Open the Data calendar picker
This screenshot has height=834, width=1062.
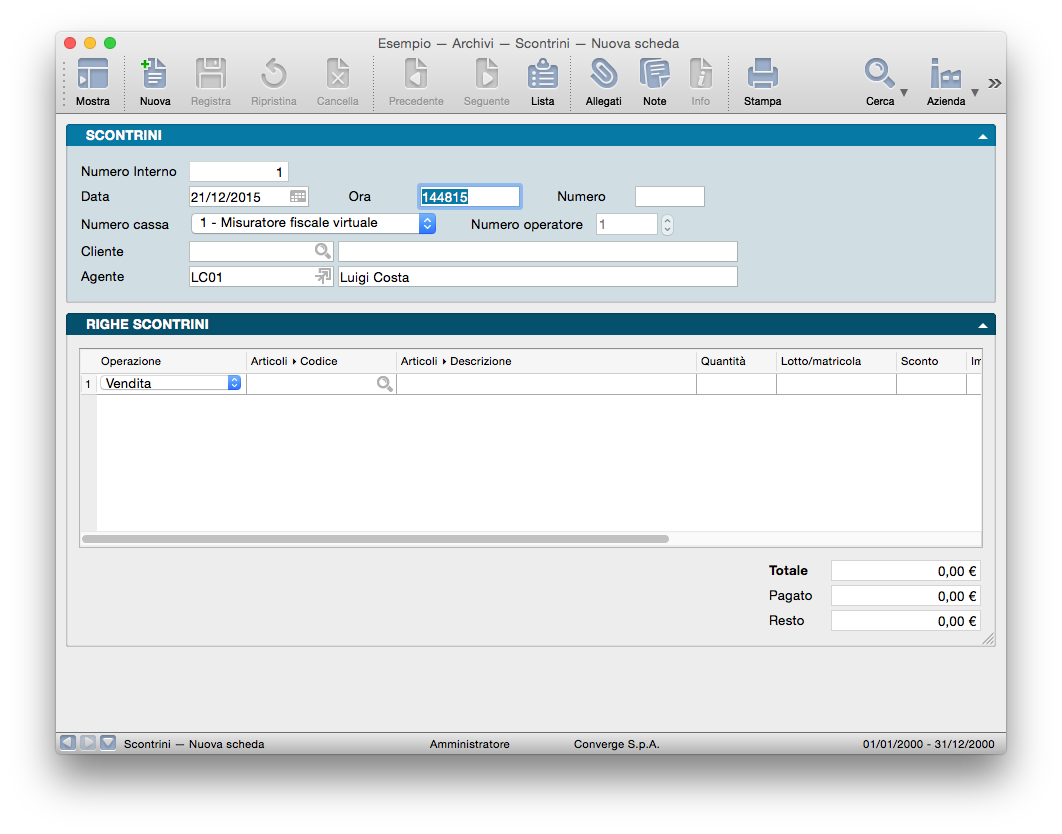[x=298, y=196]
